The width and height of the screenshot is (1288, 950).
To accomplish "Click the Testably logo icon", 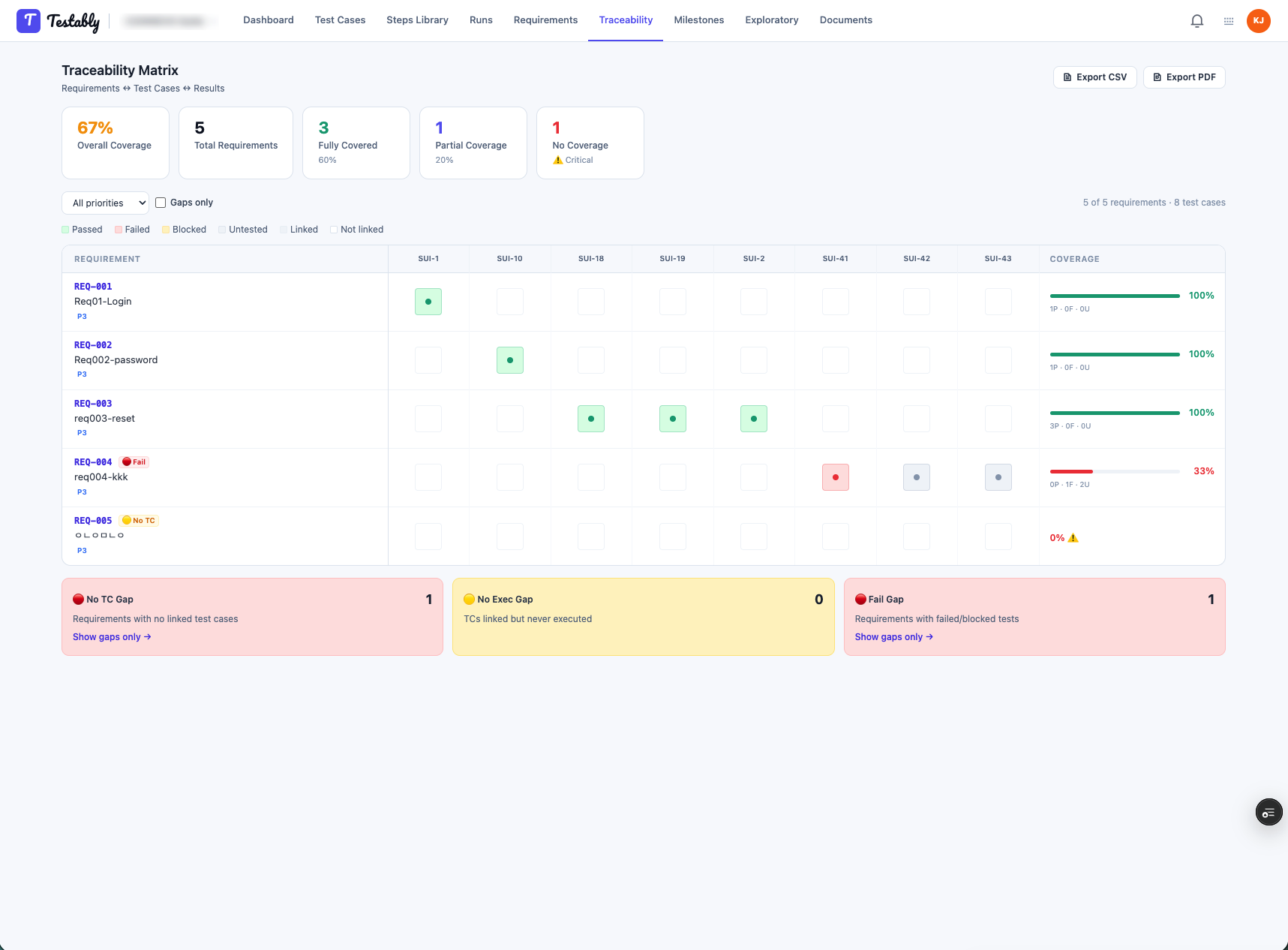I will (x=29, y=21).
